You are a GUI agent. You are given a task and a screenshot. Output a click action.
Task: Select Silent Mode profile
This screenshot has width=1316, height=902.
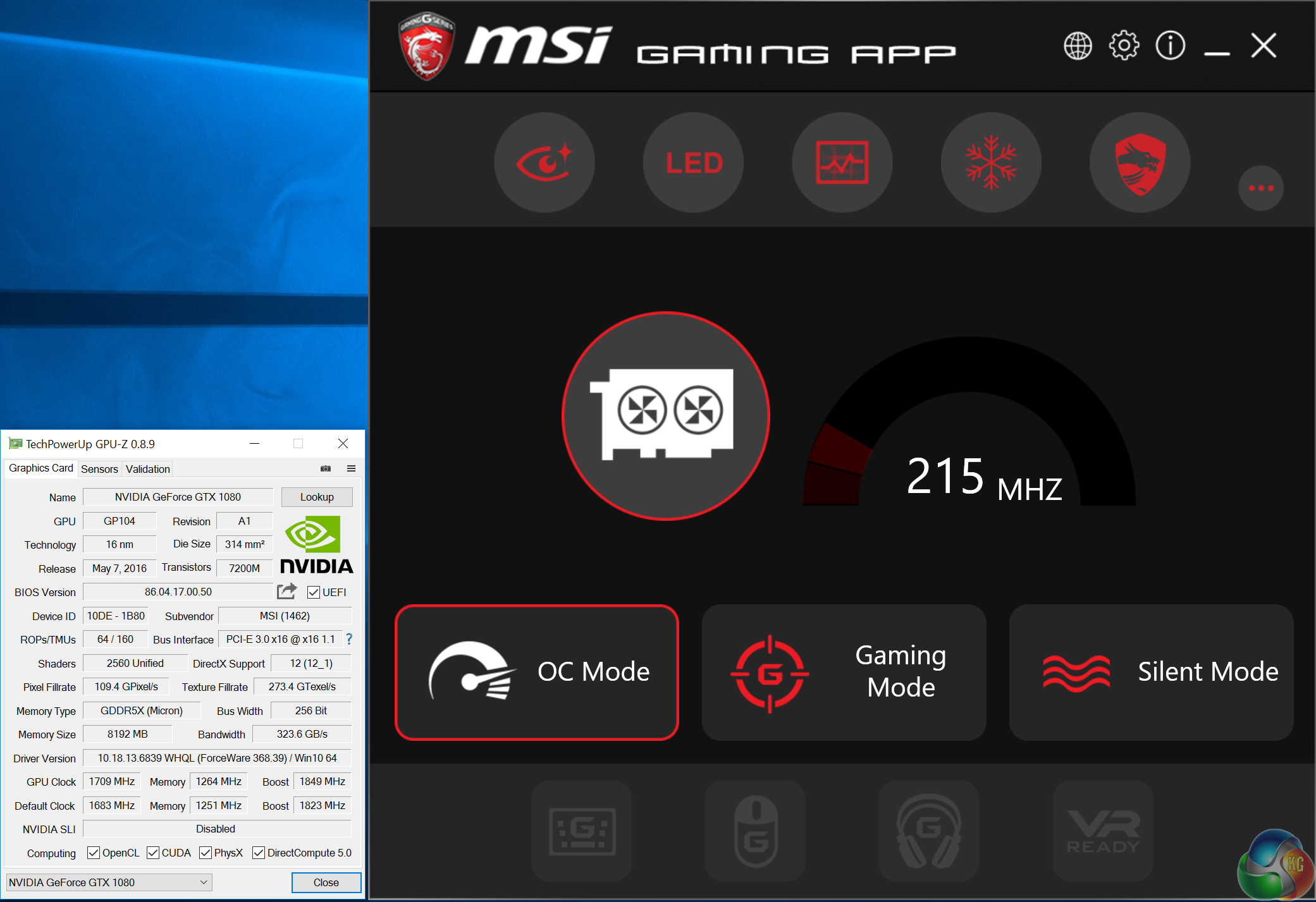point(1151,672)
